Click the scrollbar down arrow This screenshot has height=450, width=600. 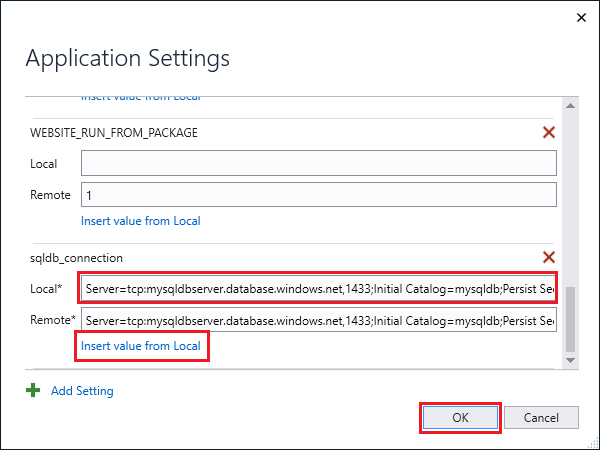(571, 360)
